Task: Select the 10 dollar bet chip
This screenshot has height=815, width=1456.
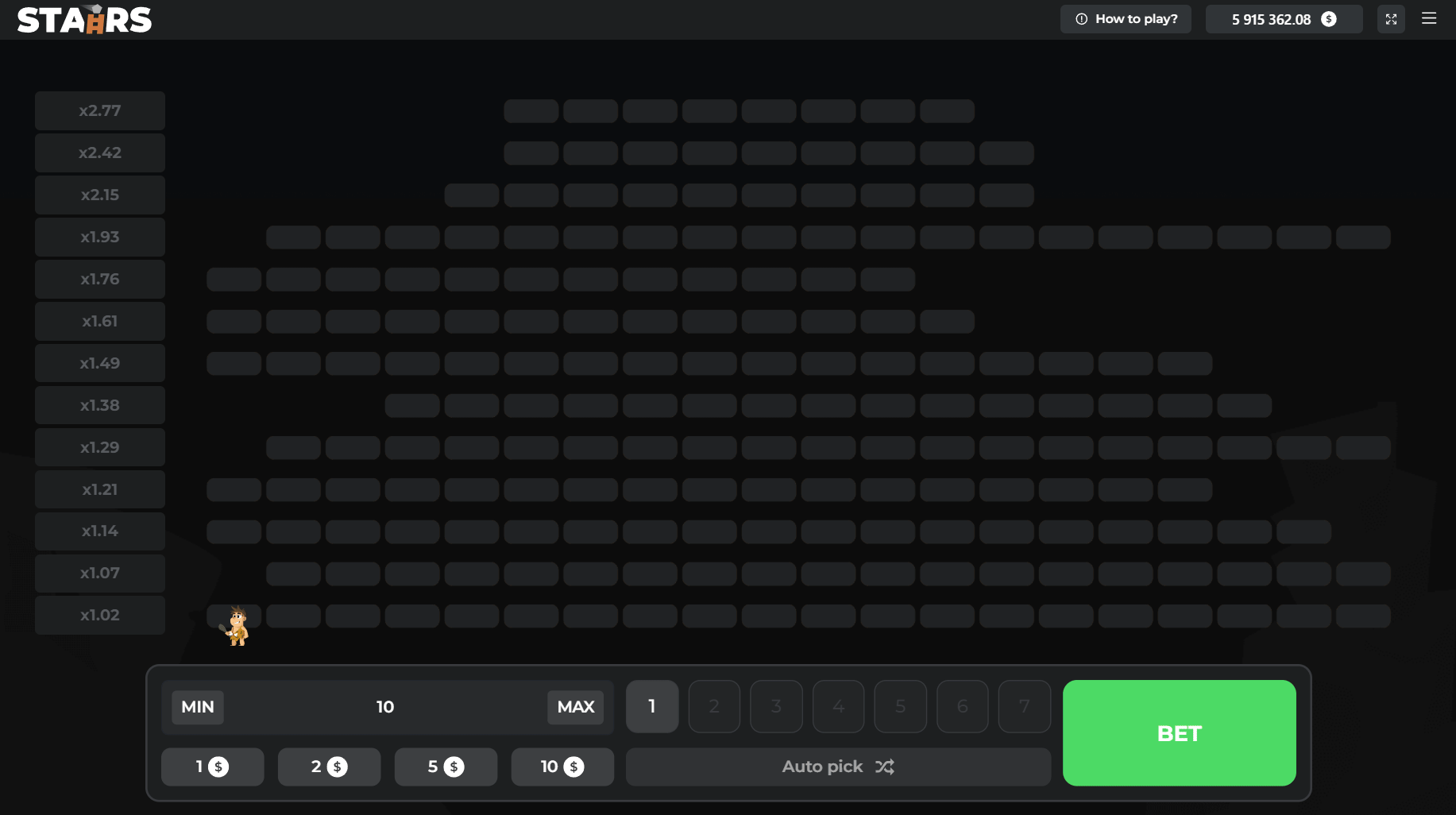Action: [562, 767]
